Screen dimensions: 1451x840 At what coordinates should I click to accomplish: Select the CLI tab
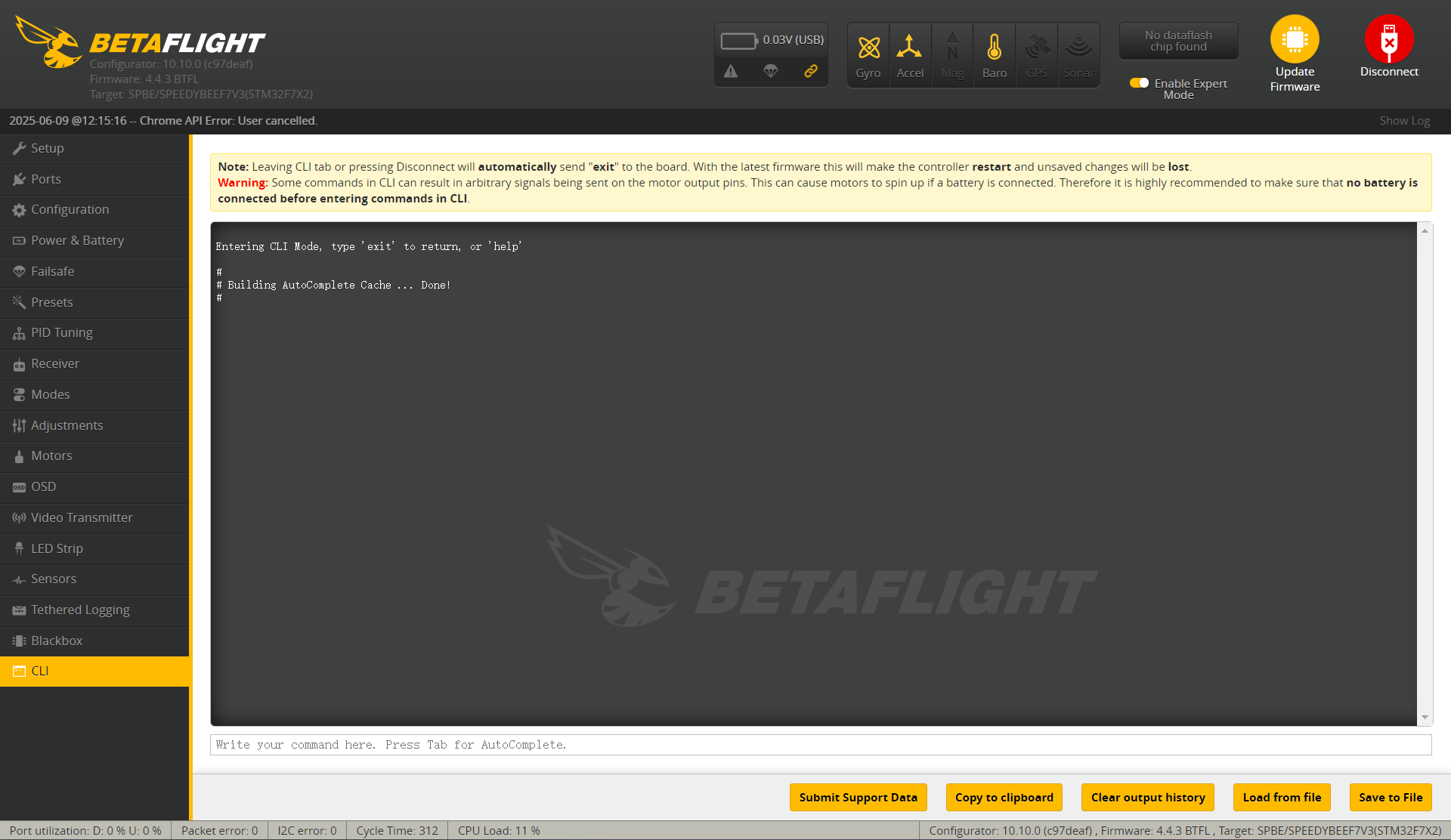(94, 672)
